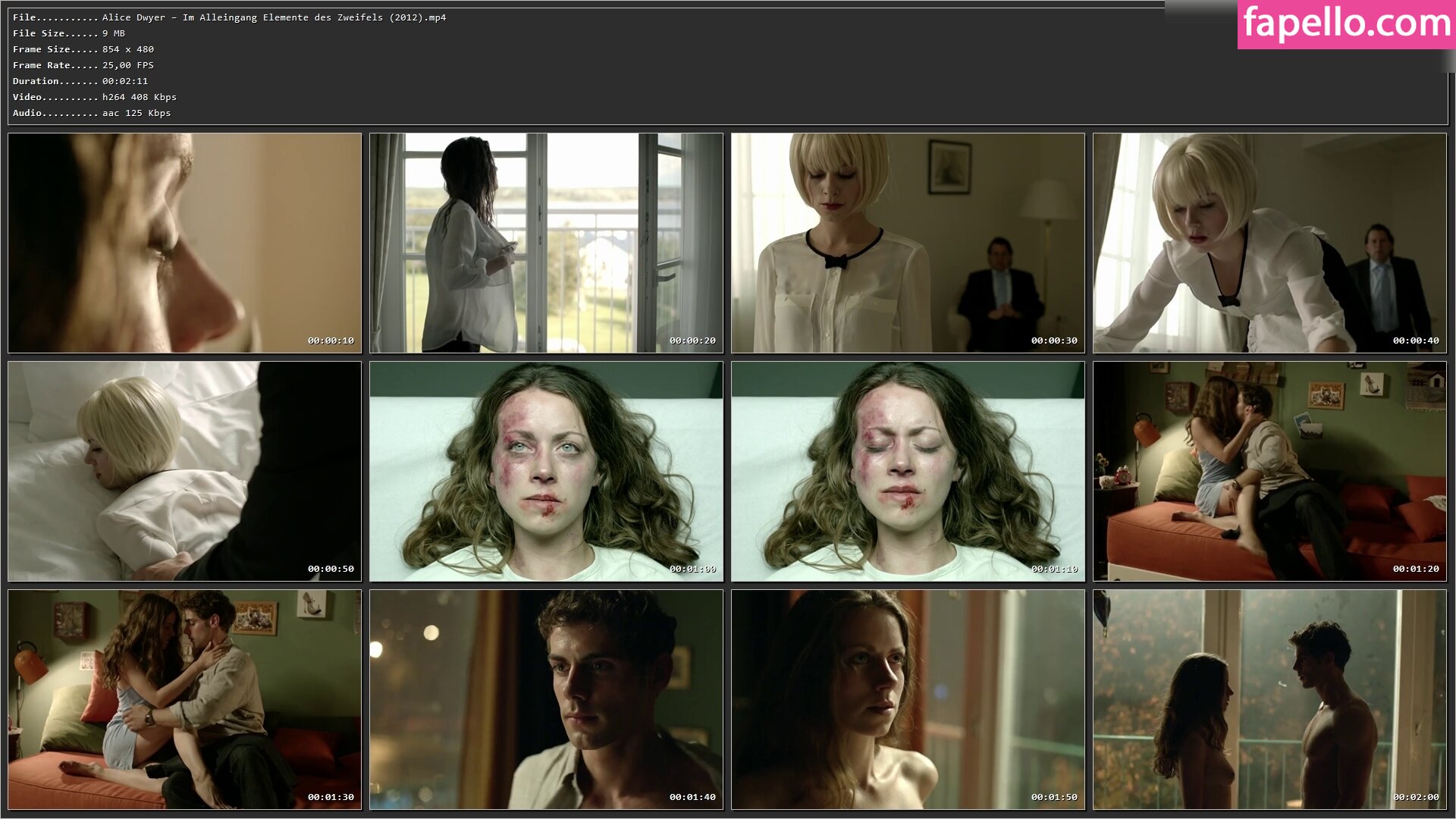
Task: Open the frame timestamped 00:01:00
Action: (546, 471)
